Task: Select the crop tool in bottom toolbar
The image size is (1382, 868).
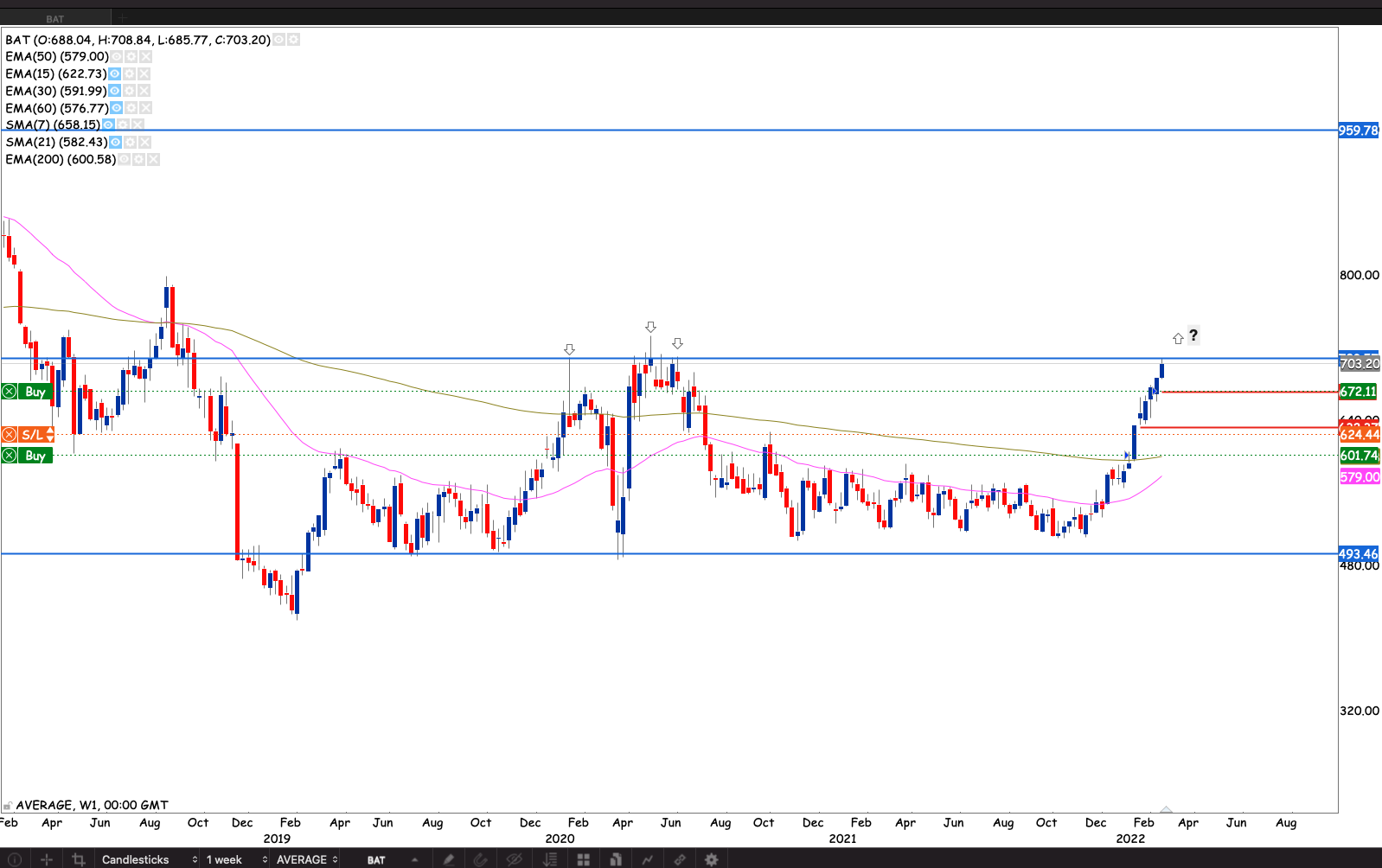Action: coord(79,859)
